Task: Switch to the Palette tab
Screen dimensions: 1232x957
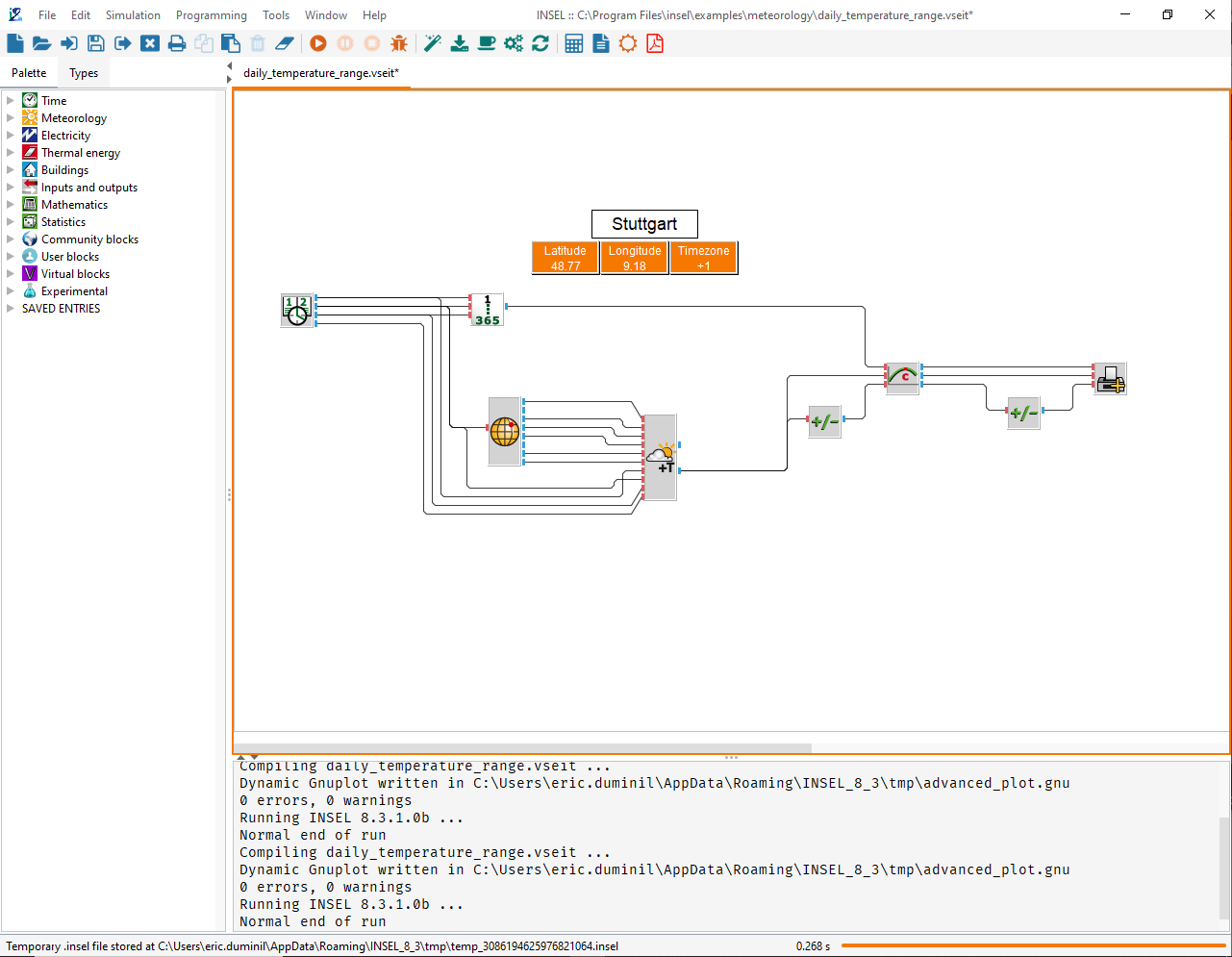Action: point(29,73)
